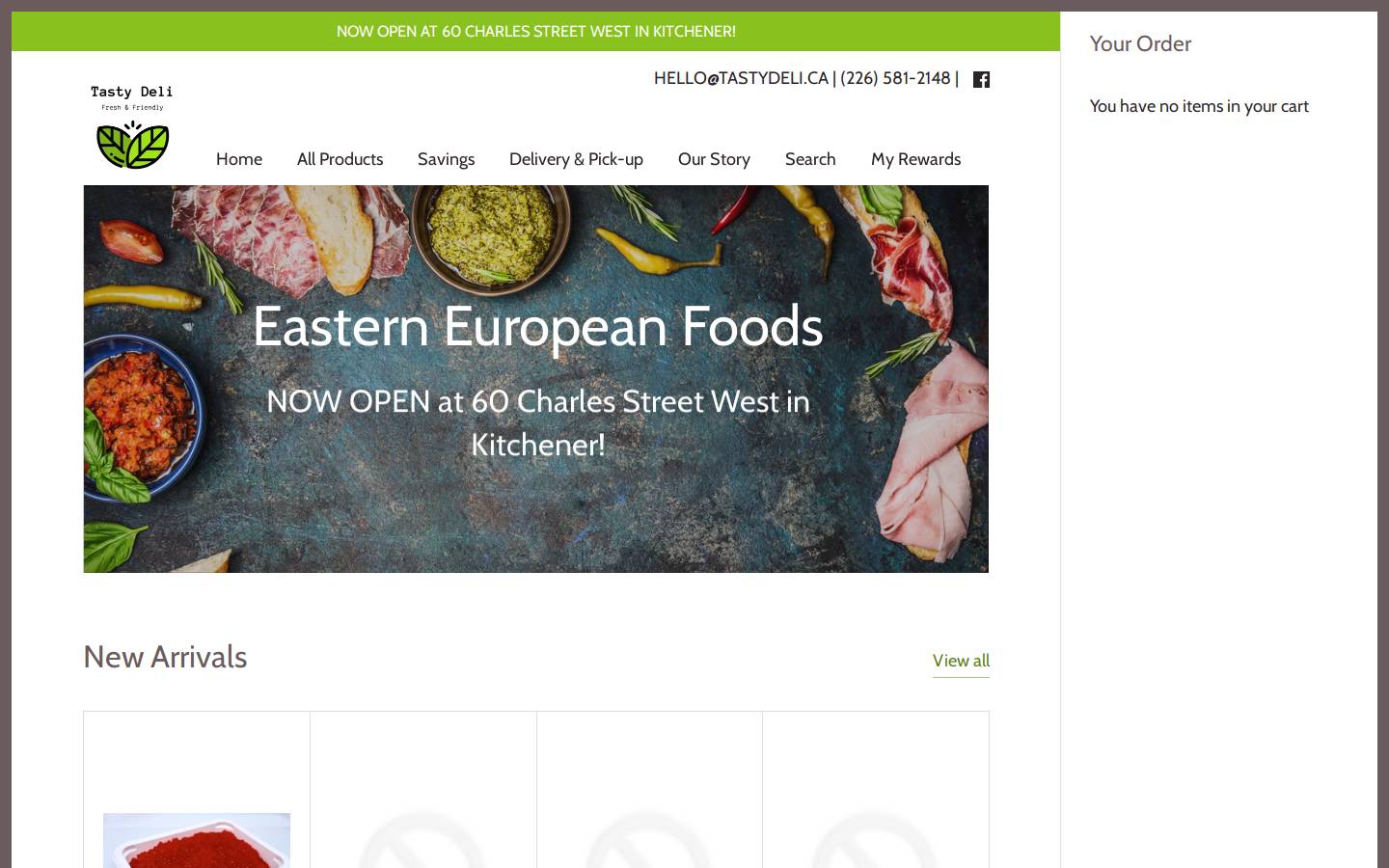
Task: Click the (226) 581-2148 phone number
Action: (895, 78)
